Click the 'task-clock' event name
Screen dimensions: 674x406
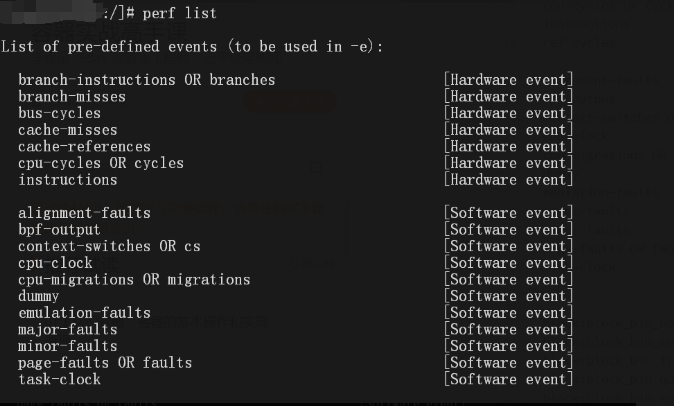tap(59, 380)
